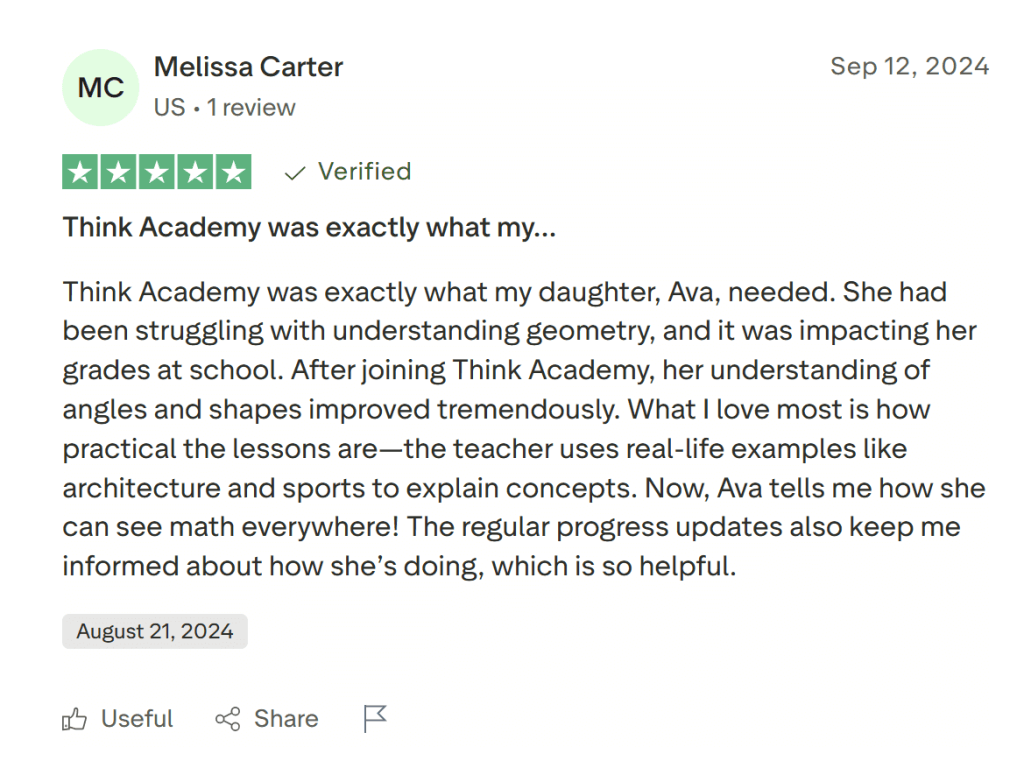Click the fourth star of the rating
1024x775 pixels.
194,172
